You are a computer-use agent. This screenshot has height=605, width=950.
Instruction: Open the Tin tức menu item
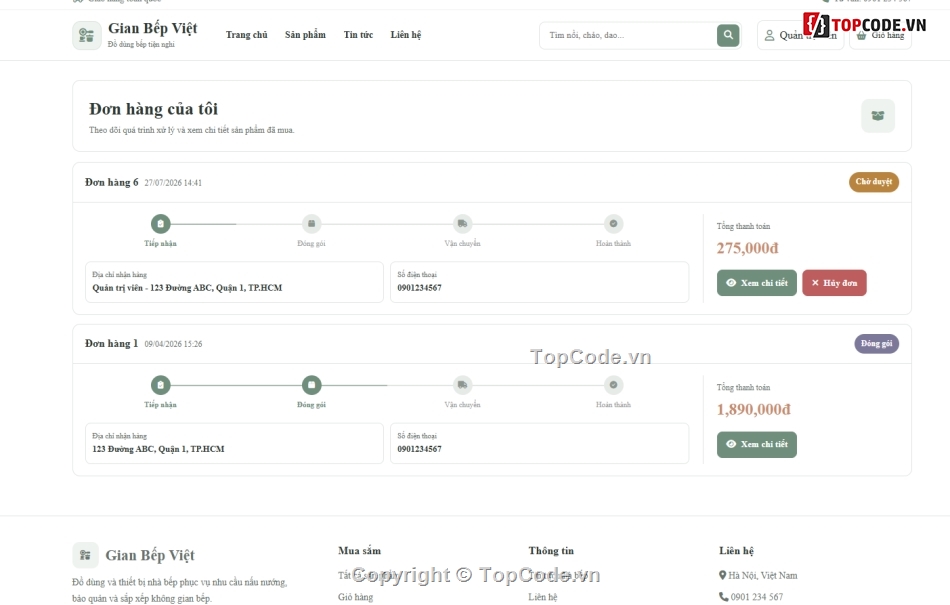(358, 35)
